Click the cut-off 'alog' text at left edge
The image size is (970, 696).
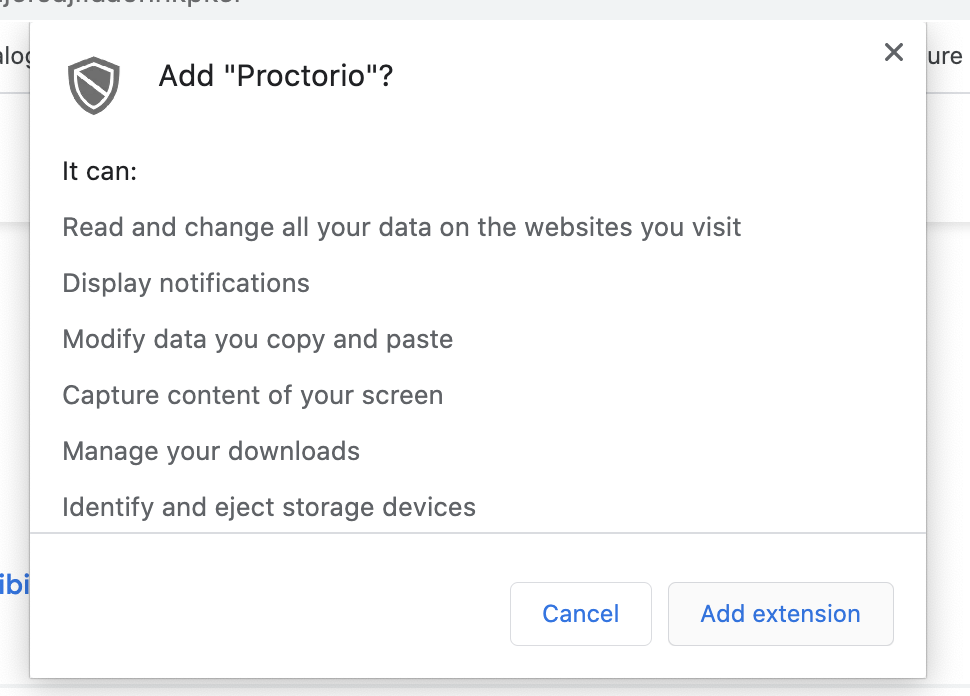pos(14,57)
